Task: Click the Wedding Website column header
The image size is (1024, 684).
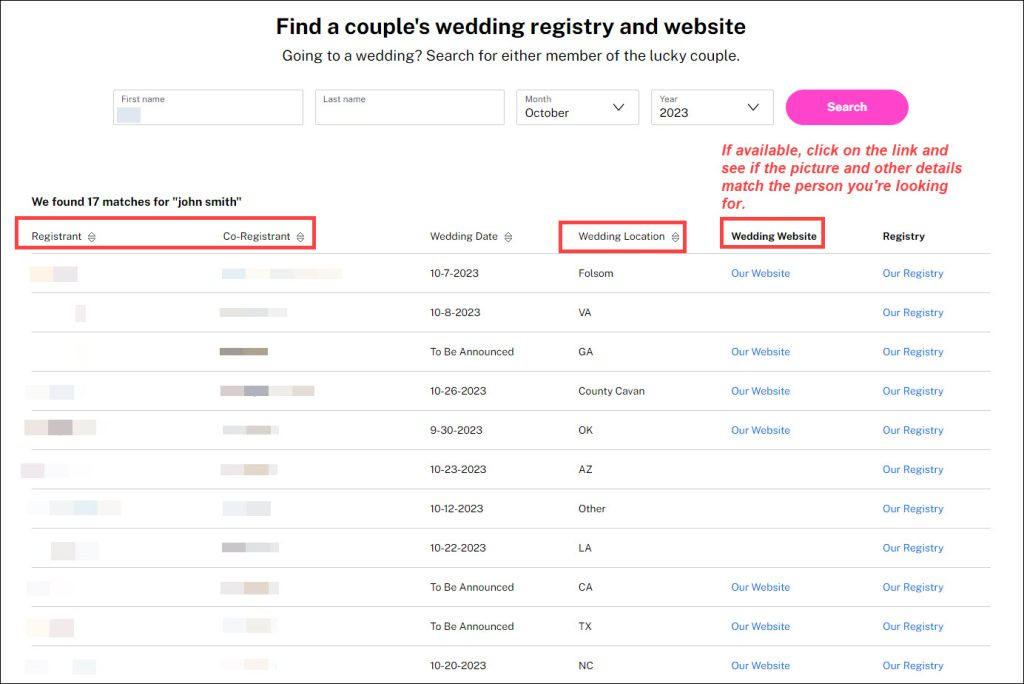Action: coord(772,236)
